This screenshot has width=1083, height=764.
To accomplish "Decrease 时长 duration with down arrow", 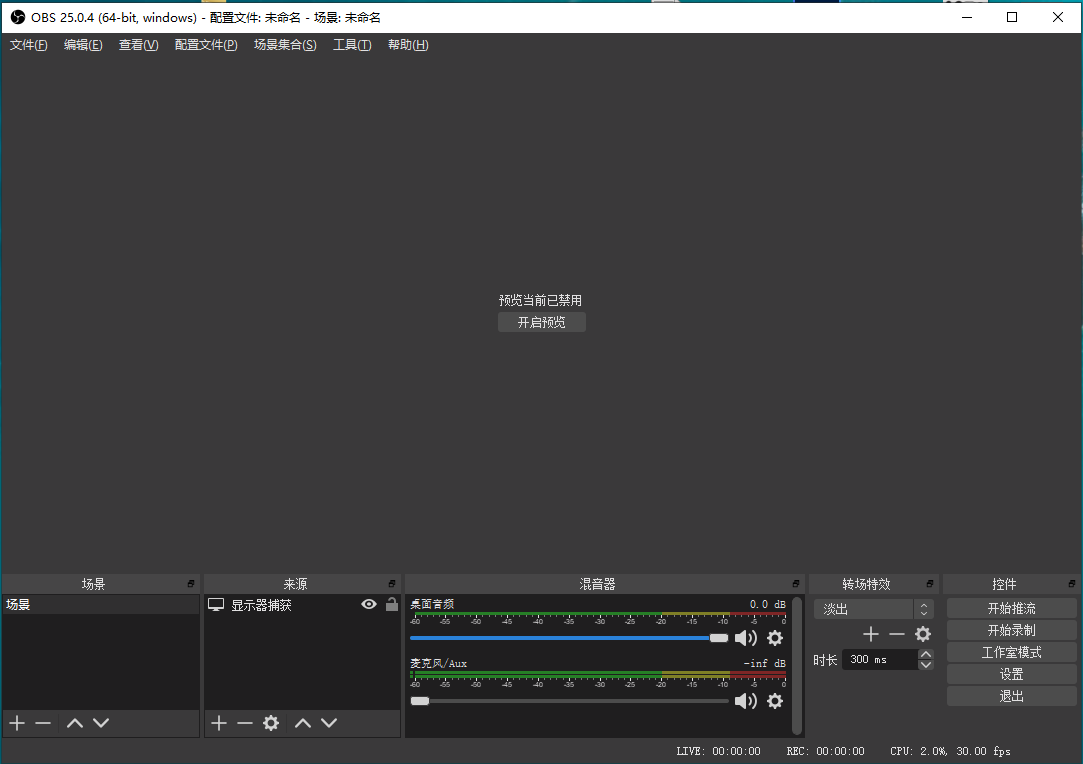I will pos(926,665).
